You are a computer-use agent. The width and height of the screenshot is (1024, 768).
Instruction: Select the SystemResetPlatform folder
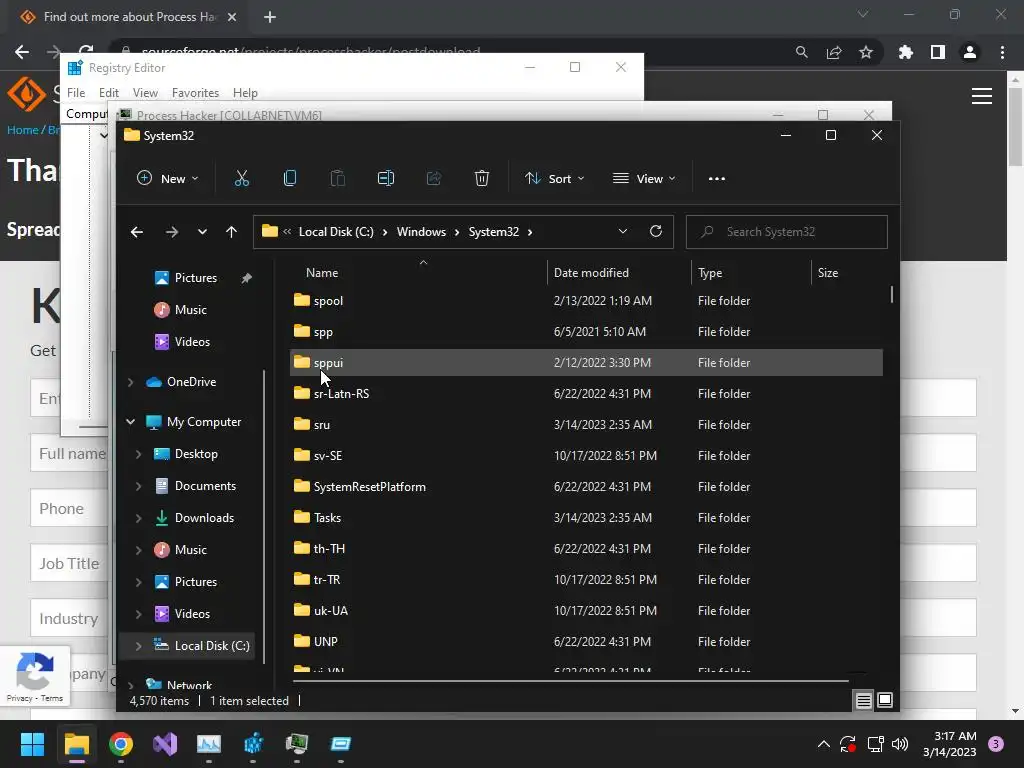click(586, 487)
